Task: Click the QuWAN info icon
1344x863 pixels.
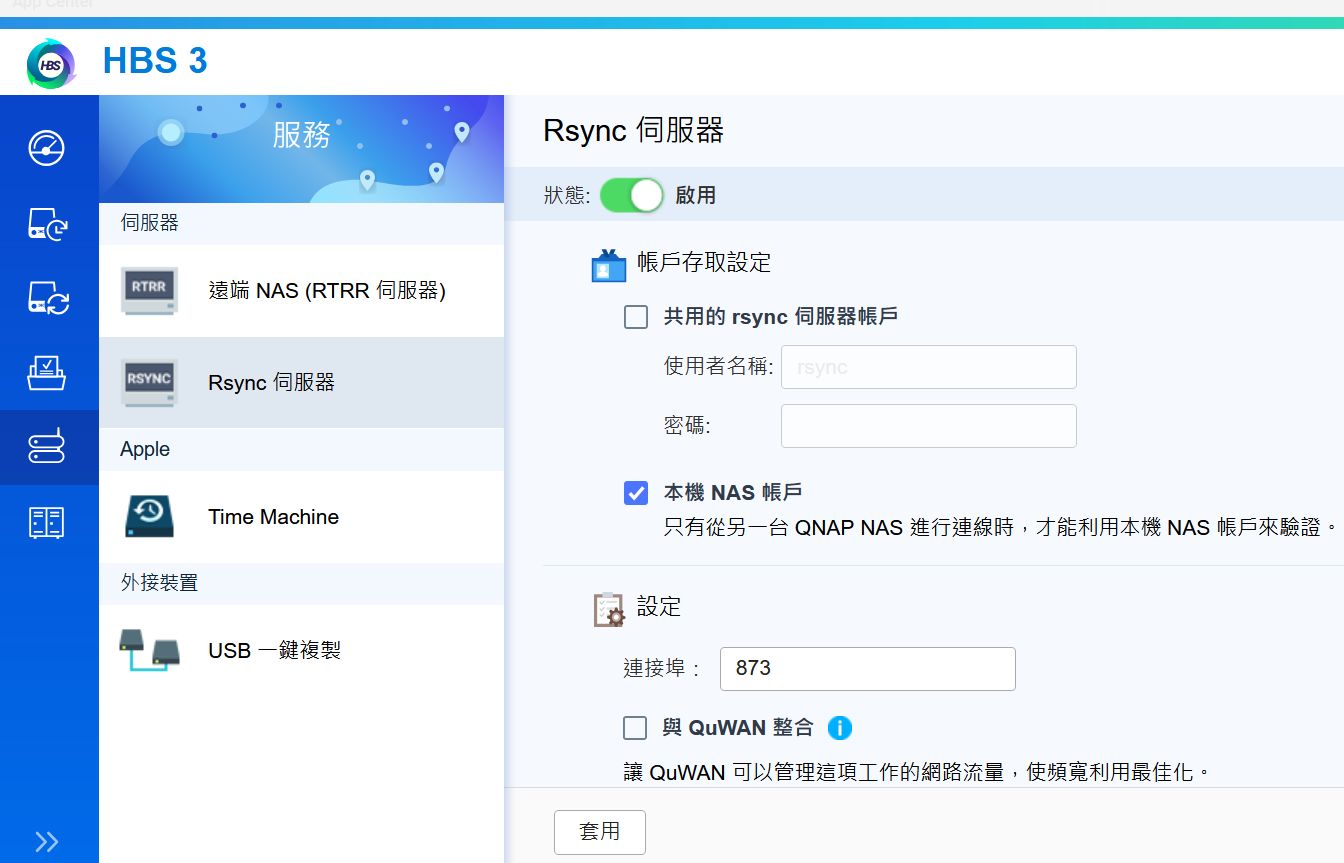Action: pos(840,728)
